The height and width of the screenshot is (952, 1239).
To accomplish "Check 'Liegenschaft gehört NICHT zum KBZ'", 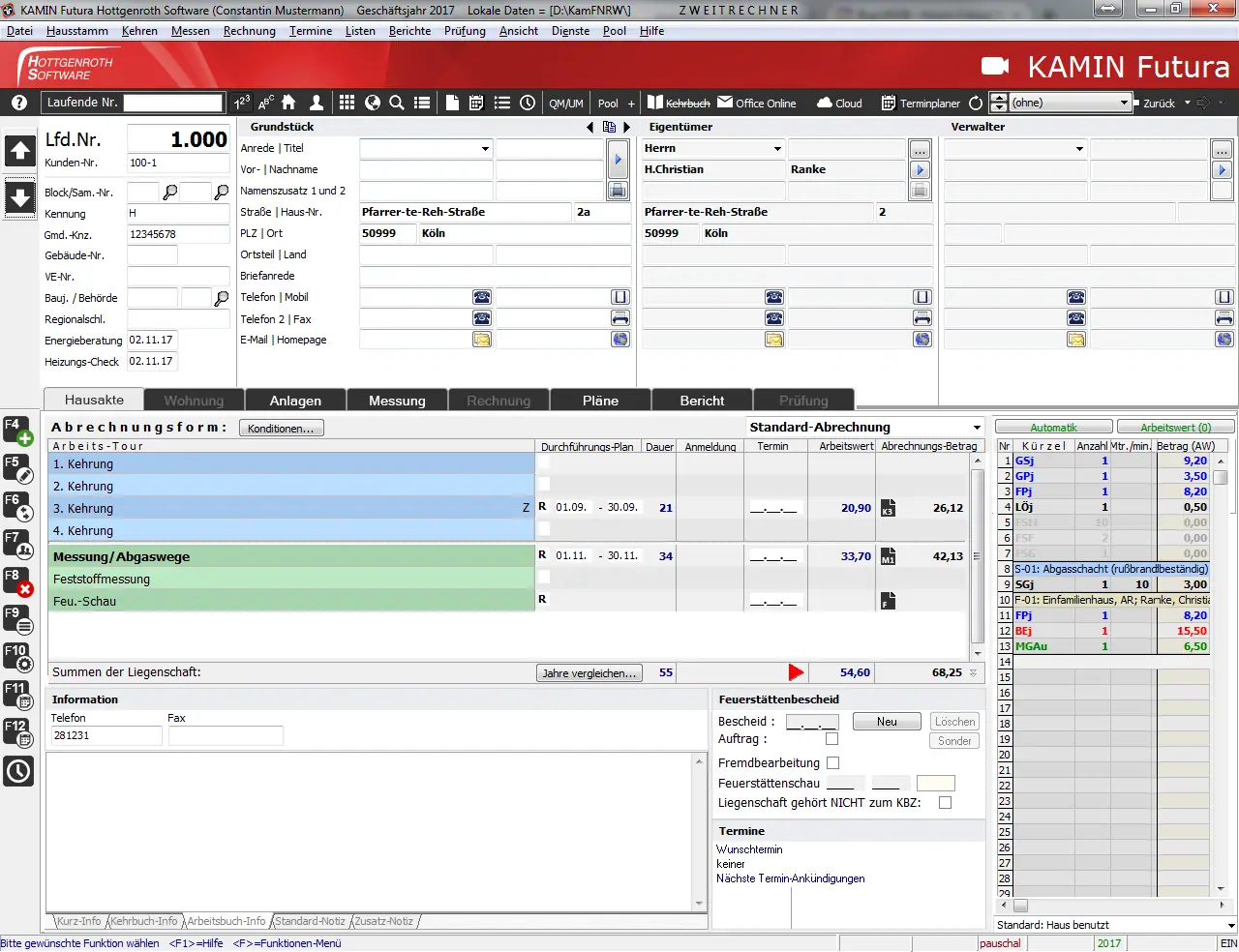I will coord(946,803).
